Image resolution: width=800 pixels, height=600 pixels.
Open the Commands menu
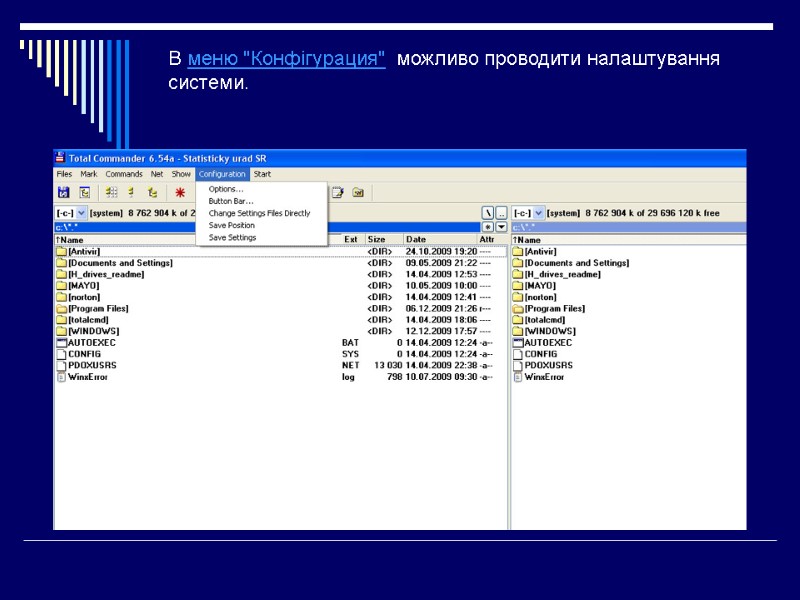click(124, 174)
